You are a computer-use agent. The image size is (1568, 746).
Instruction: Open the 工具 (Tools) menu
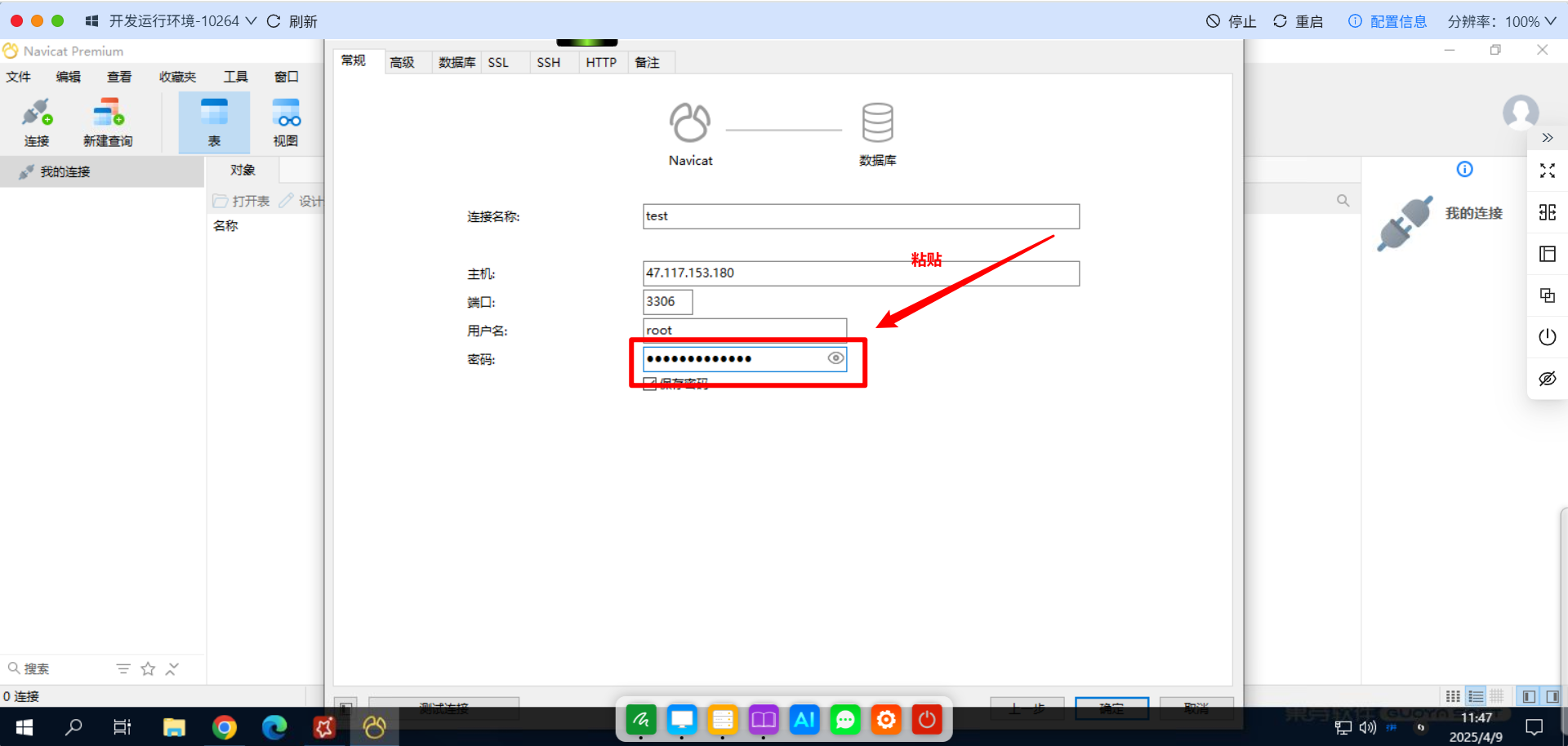point(236,77)
